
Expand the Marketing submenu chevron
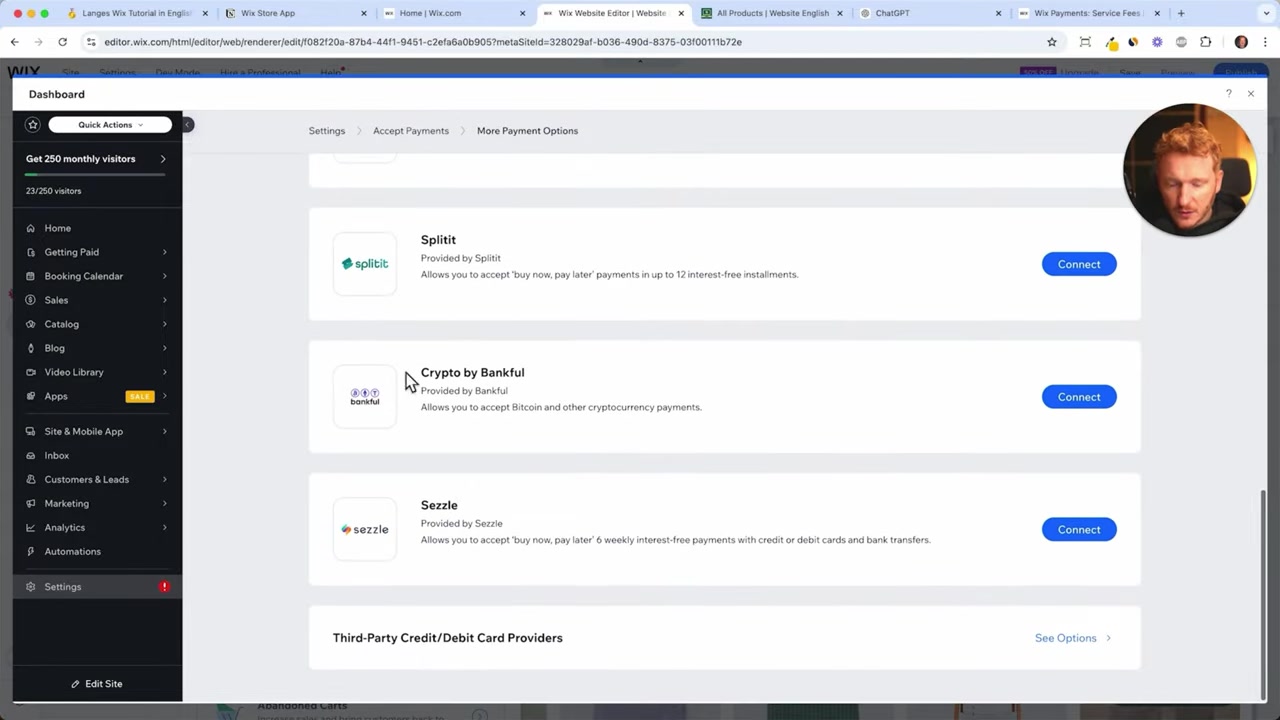pos(164,503)
